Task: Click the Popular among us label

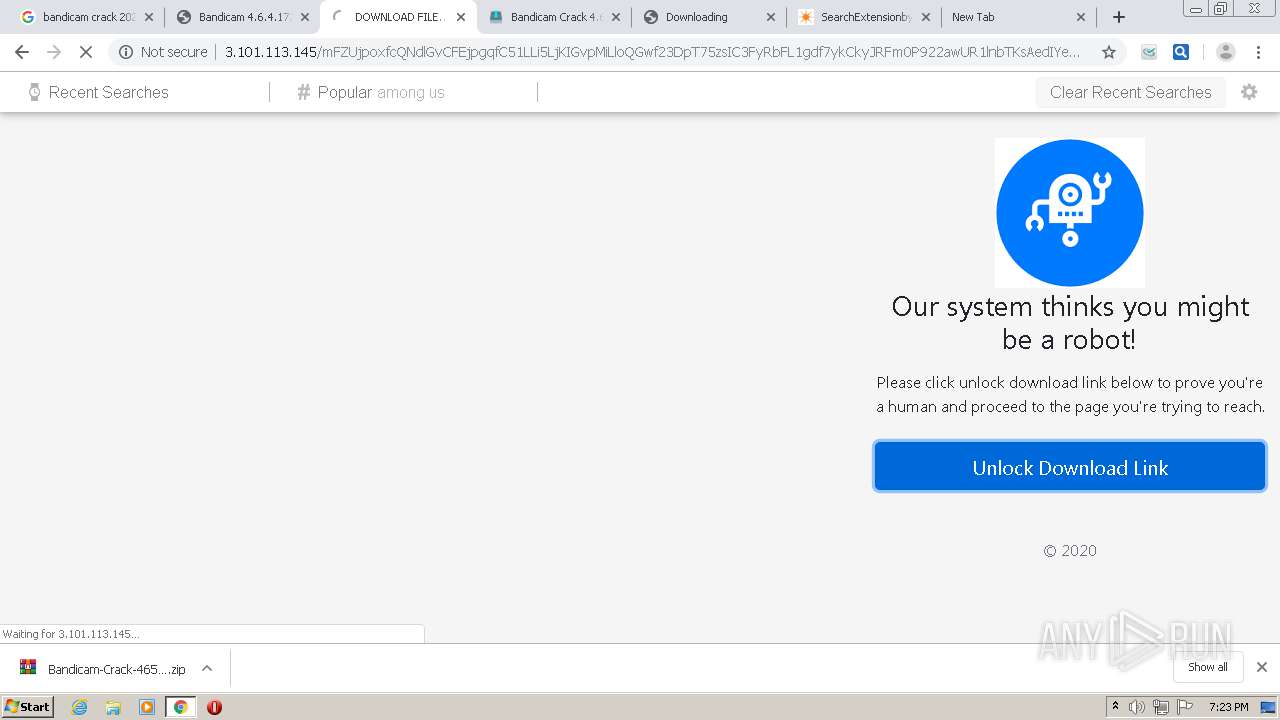Action: [381, 92]
